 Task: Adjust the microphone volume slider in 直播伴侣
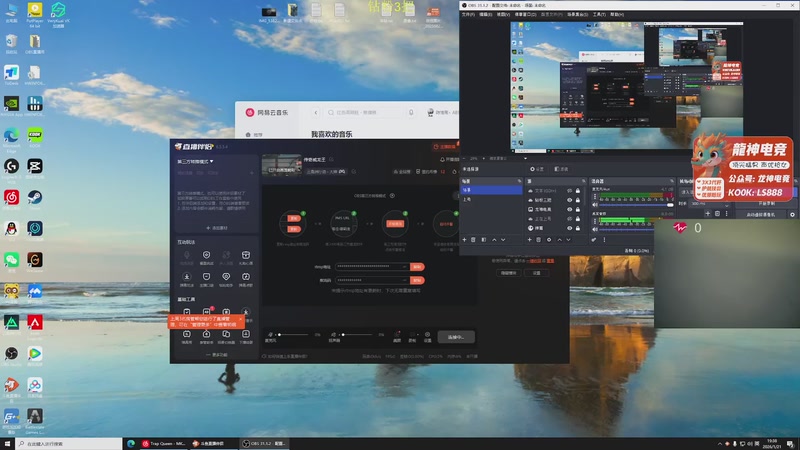pyautogui.click(x=293, y=335)
